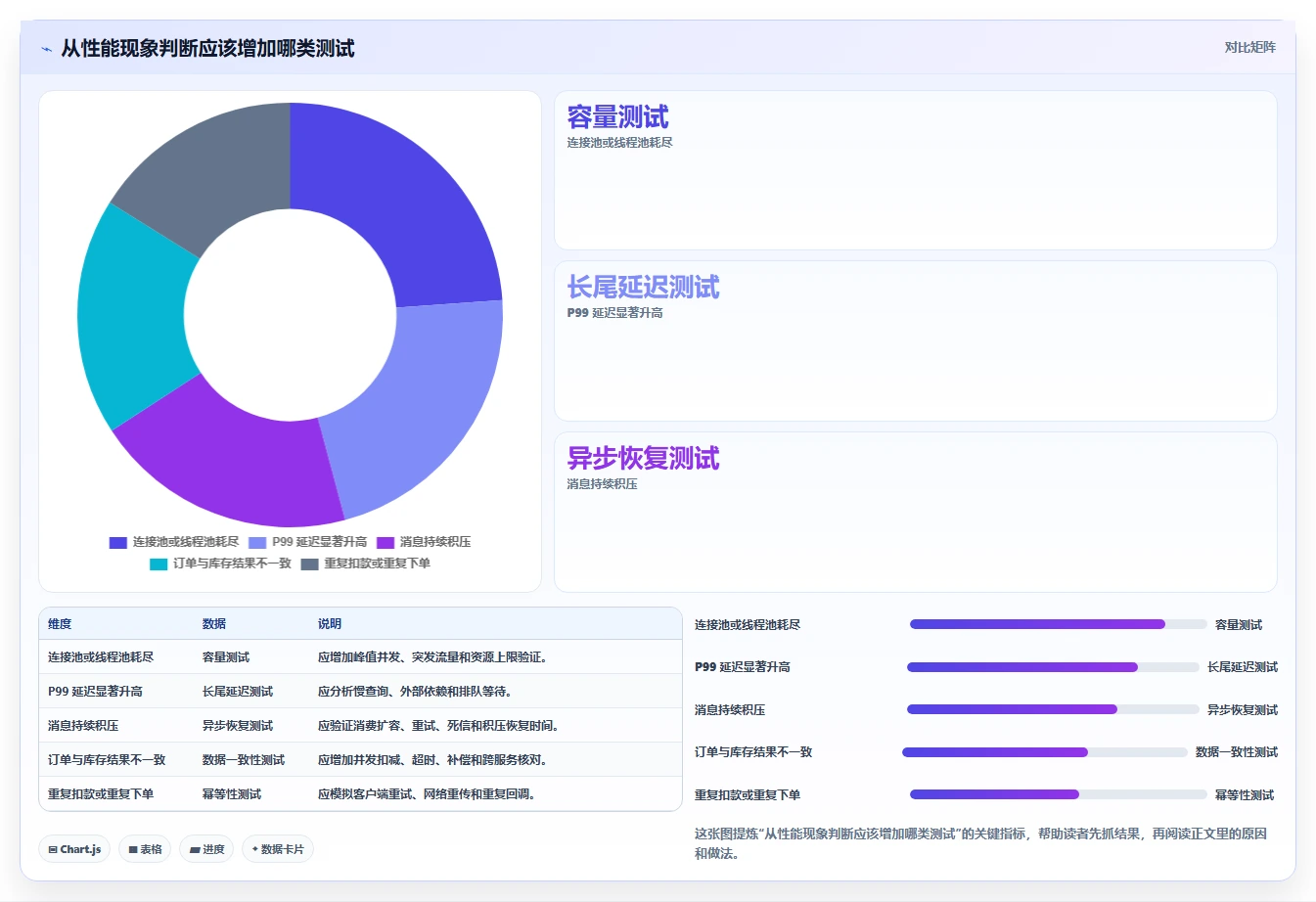Click the 进度 tag chip

[x=206, y=849]
